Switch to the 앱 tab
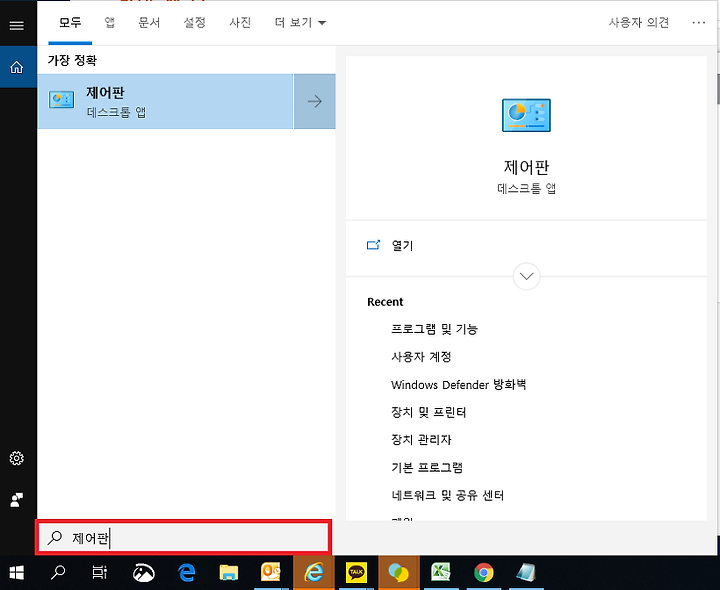The width and height of the screenshot is (720, 590). pos(109,22)
